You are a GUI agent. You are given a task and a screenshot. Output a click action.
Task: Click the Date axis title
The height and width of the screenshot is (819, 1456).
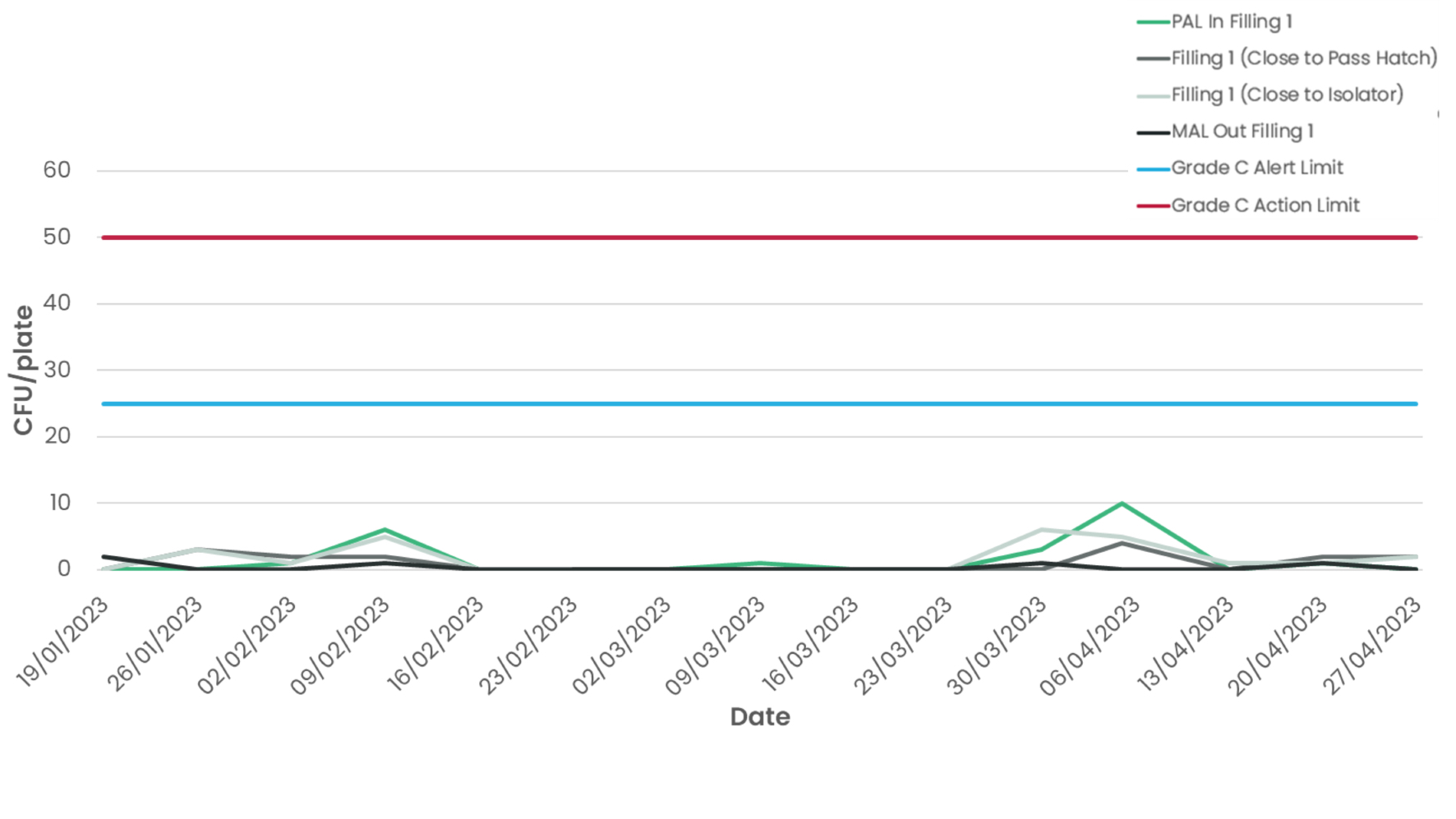[x=760, y=717]
